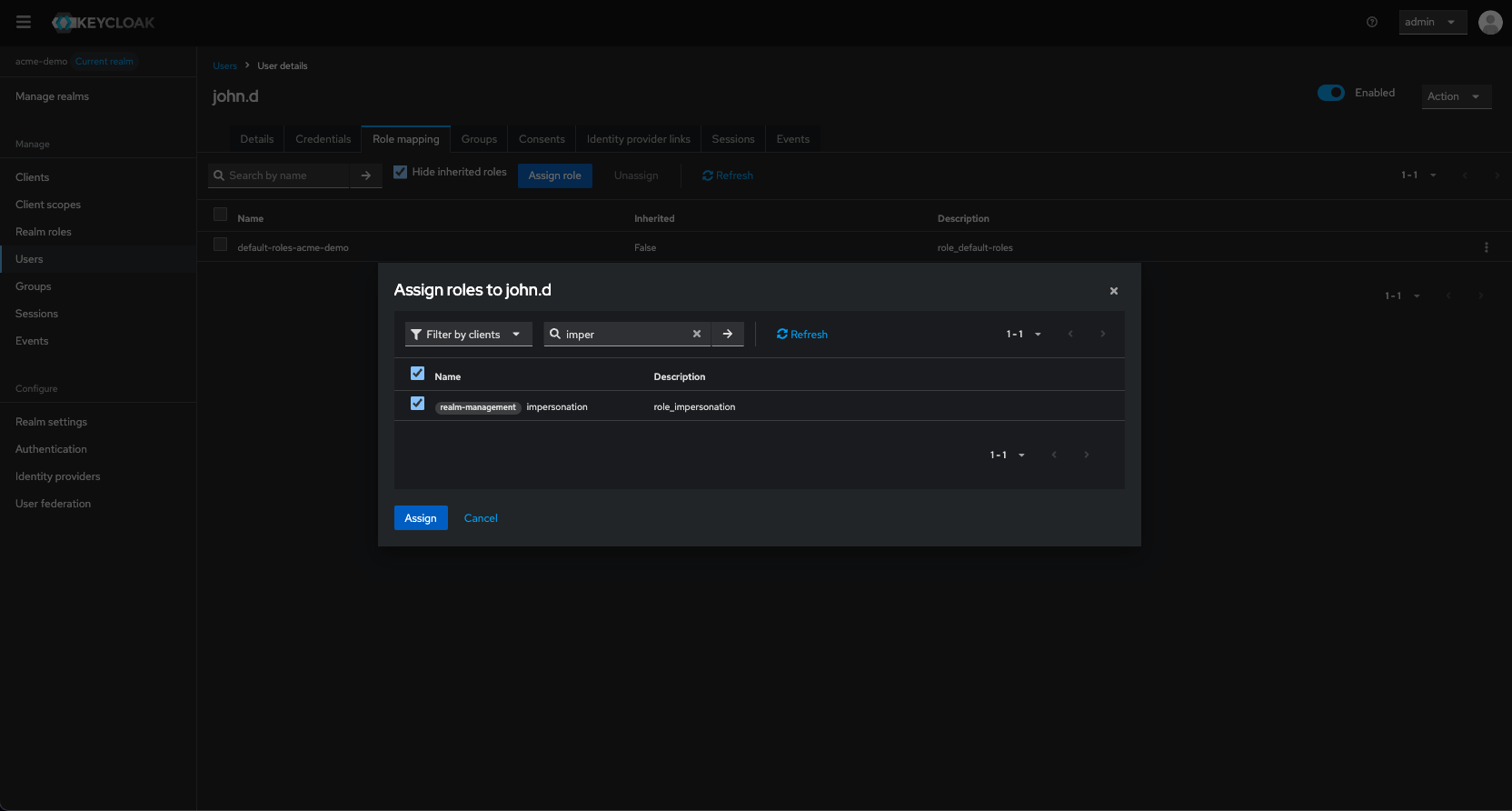Open the Action dropdown
Image resolution: width=1512 pixels, height=811 pixels.
(1457, 96)
